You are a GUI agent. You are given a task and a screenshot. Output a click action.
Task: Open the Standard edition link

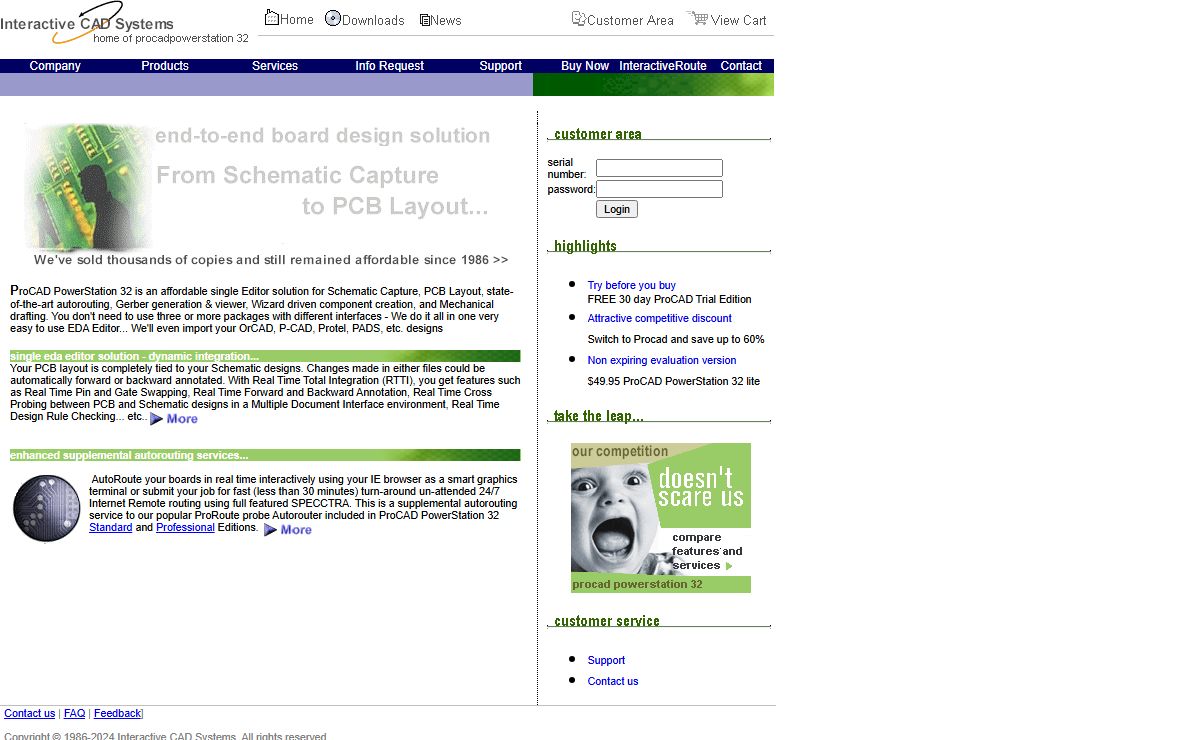click(110, 527)
